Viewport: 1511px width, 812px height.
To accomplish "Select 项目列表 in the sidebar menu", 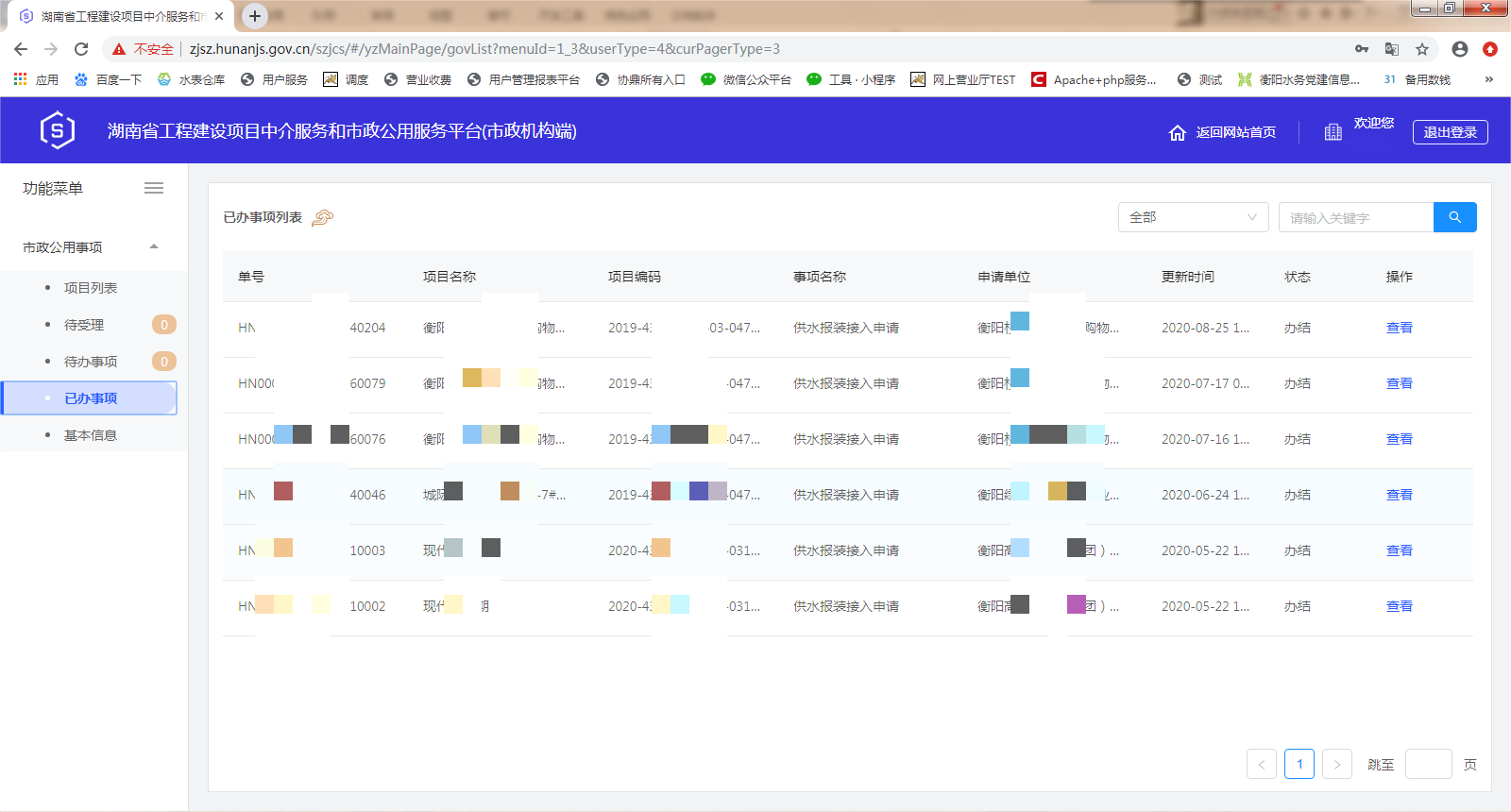I will click(x=91, y=288).
